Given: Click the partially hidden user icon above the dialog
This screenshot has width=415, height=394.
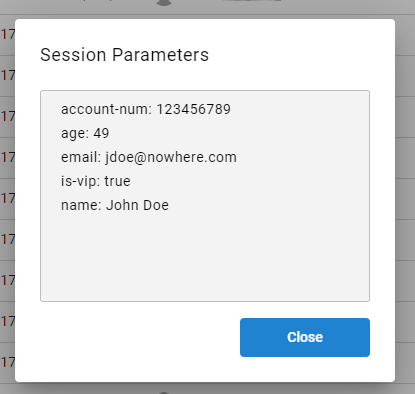Looking at the screenshot, I should (x=164, y=3).
